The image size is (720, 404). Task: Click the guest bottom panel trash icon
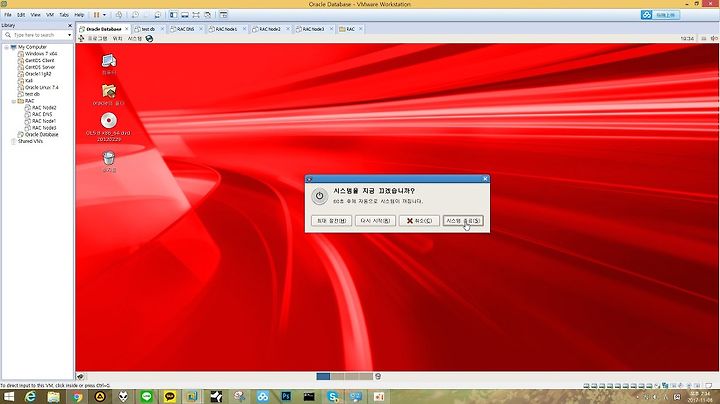[378, 376]
